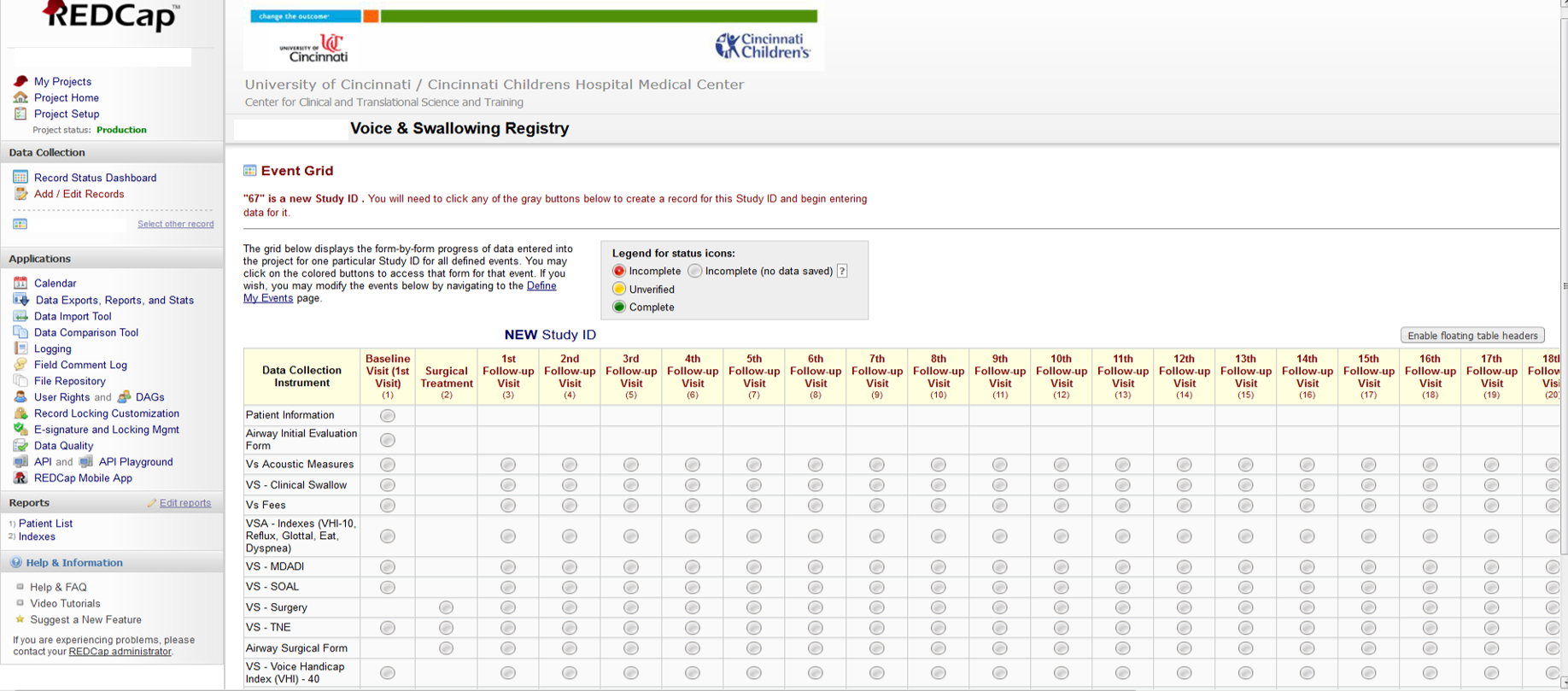
Task: Click the Data Import Tool icon
Action: [20, 316]
